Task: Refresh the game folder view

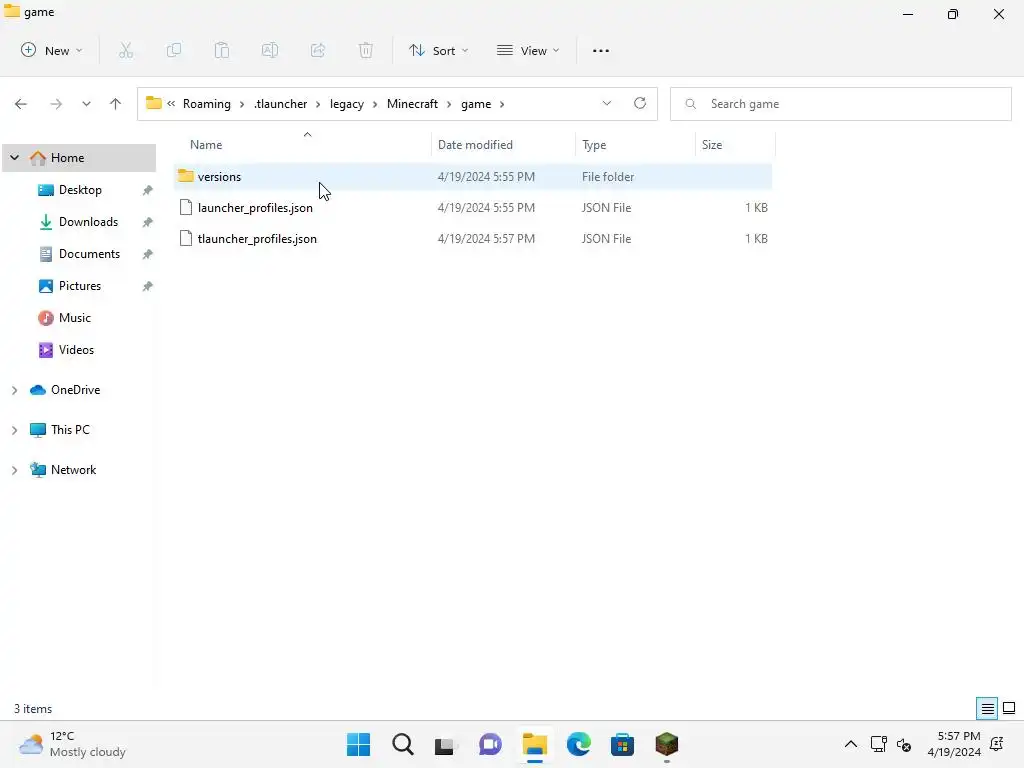Action: (640, 103)
